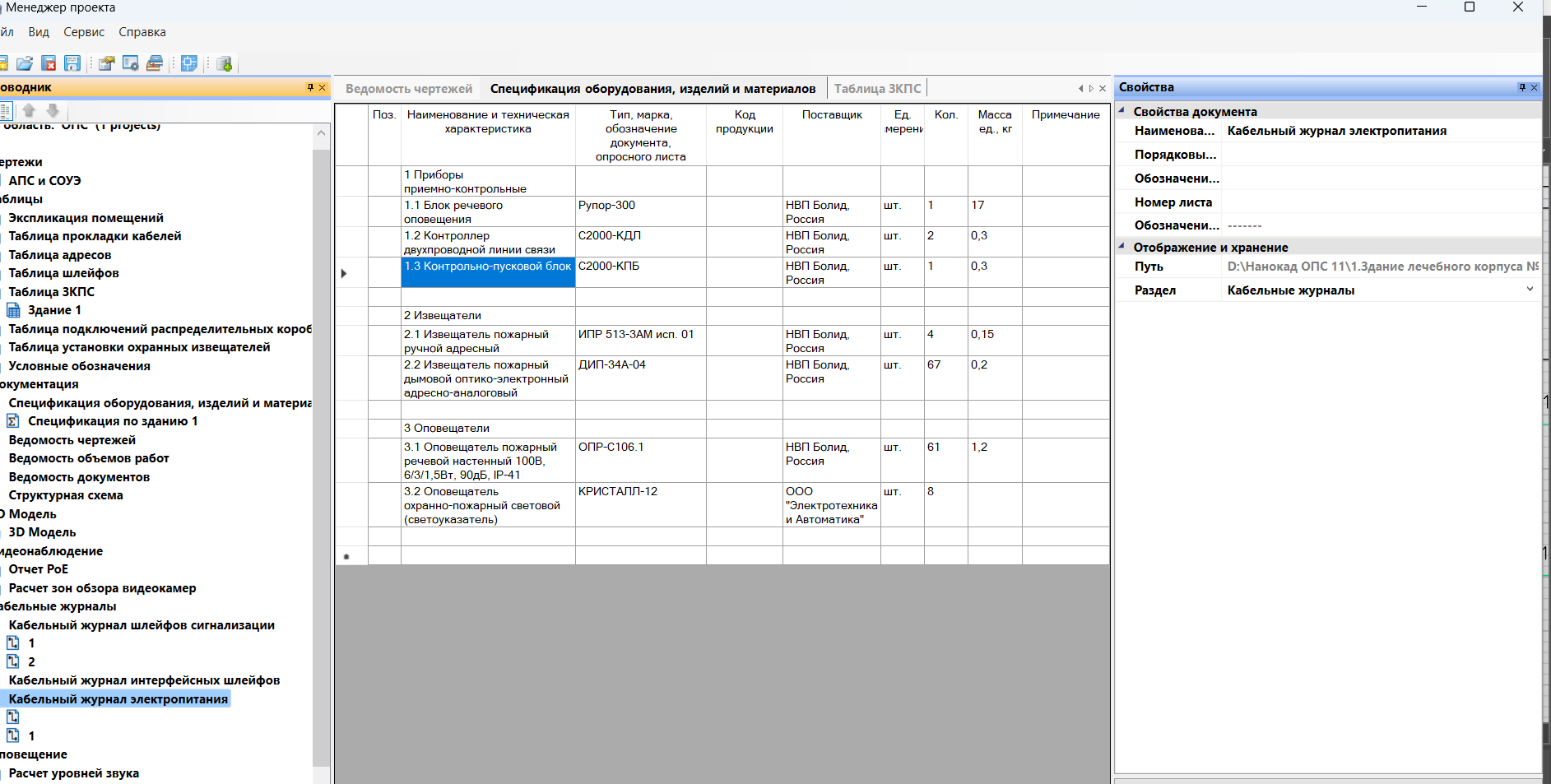Select Структурная схема tree item

66,495
